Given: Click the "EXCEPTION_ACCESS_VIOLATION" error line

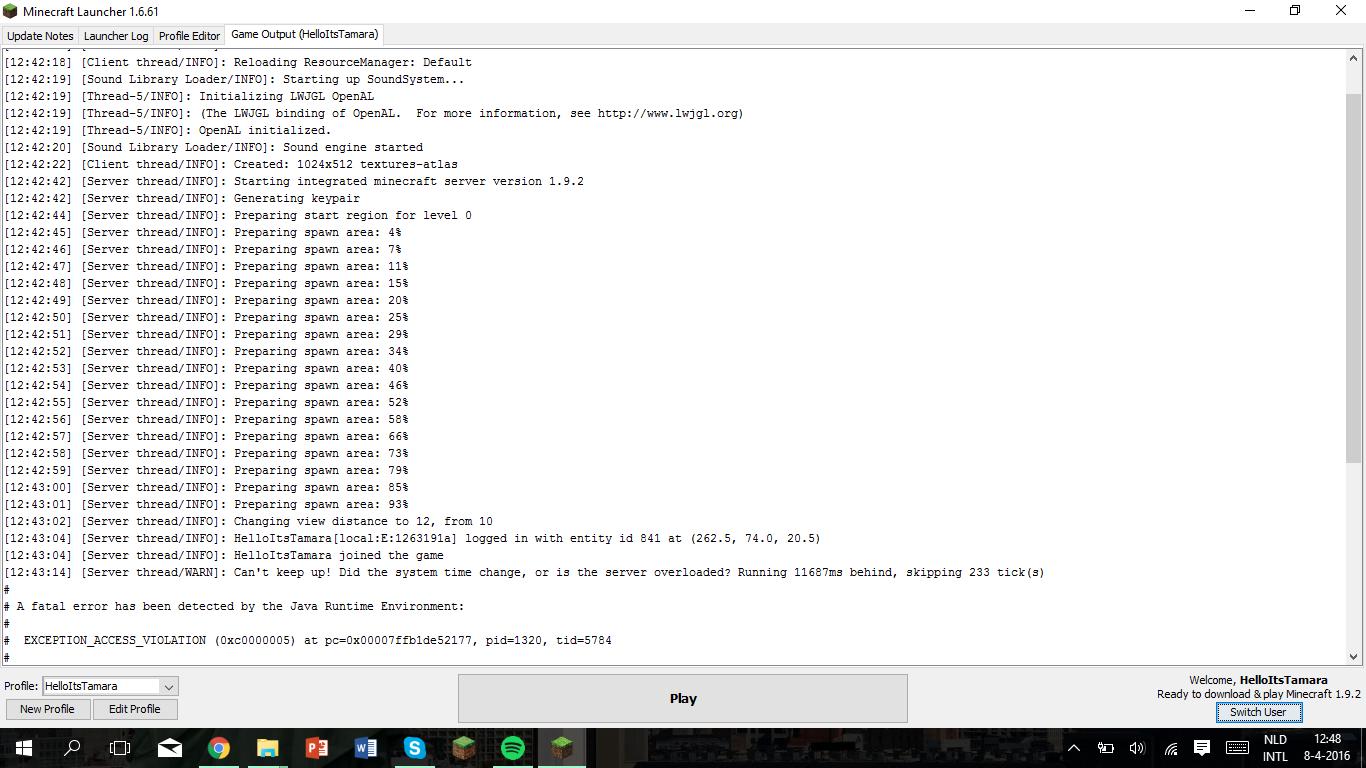Looking at the screenshot, I should point(308,640).
